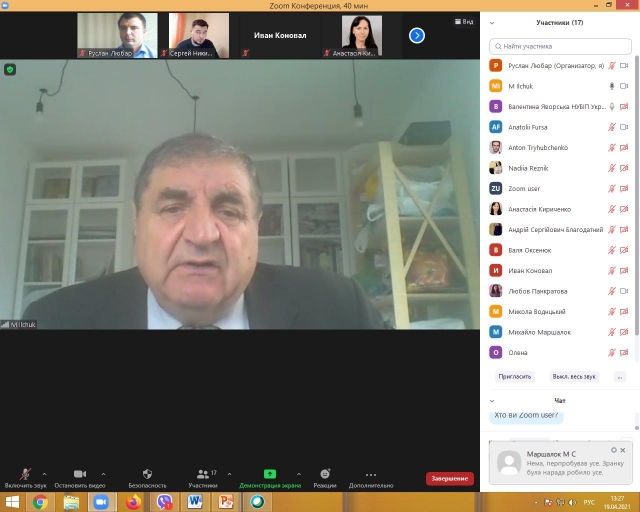Open Zoom icon in taskbar
This screenshot has width=640, height=512.
point(101,502)
